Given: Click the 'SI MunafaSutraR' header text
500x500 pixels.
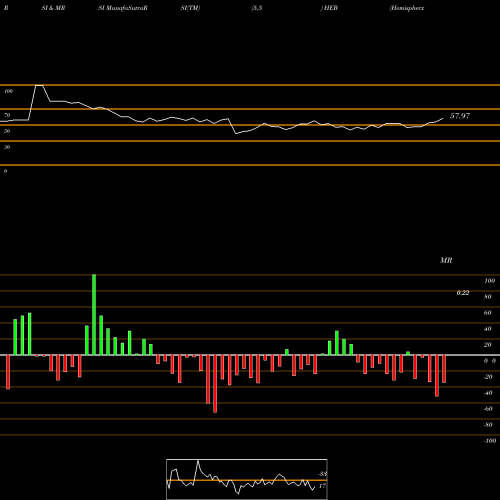Looking at the screenshot, I should 123,8.
